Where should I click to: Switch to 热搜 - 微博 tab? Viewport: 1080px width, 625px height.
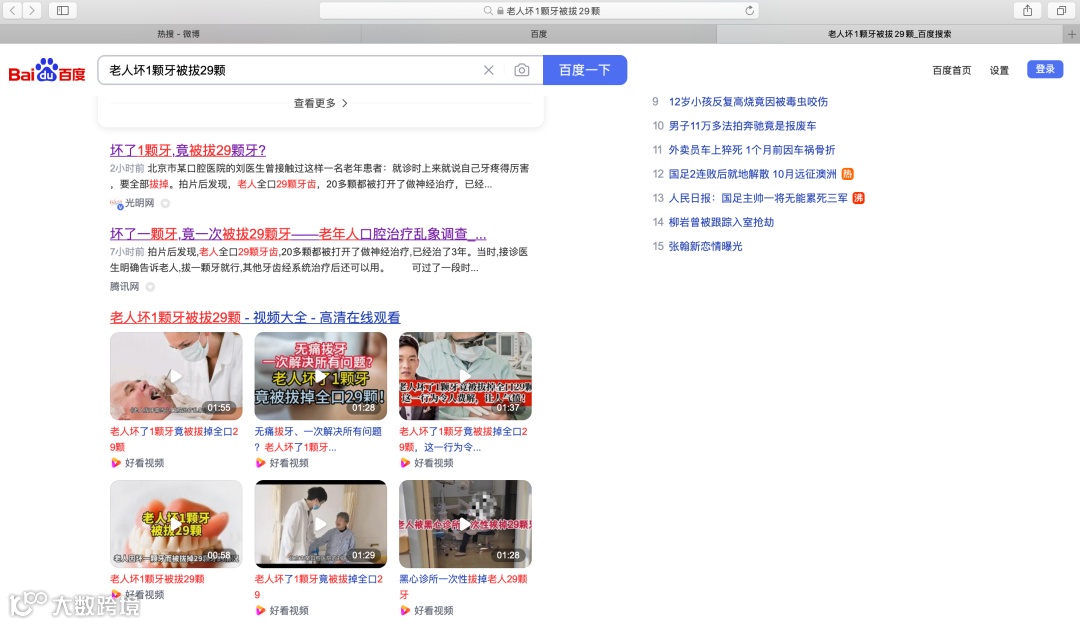point(178,34)
